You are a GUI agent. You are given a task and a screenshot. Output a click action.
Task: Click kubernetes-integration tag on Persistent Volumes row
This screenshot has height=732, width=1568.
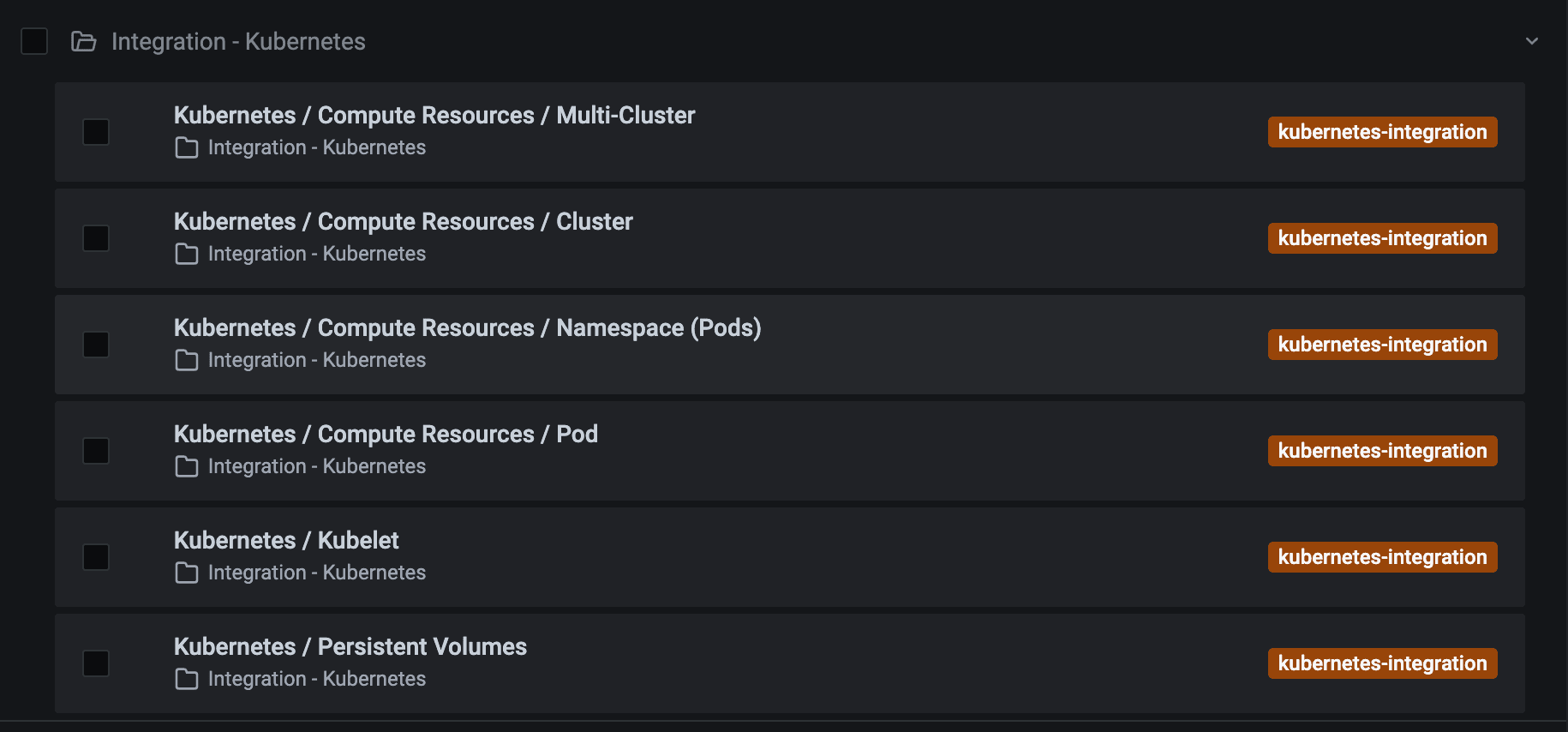1382,663
